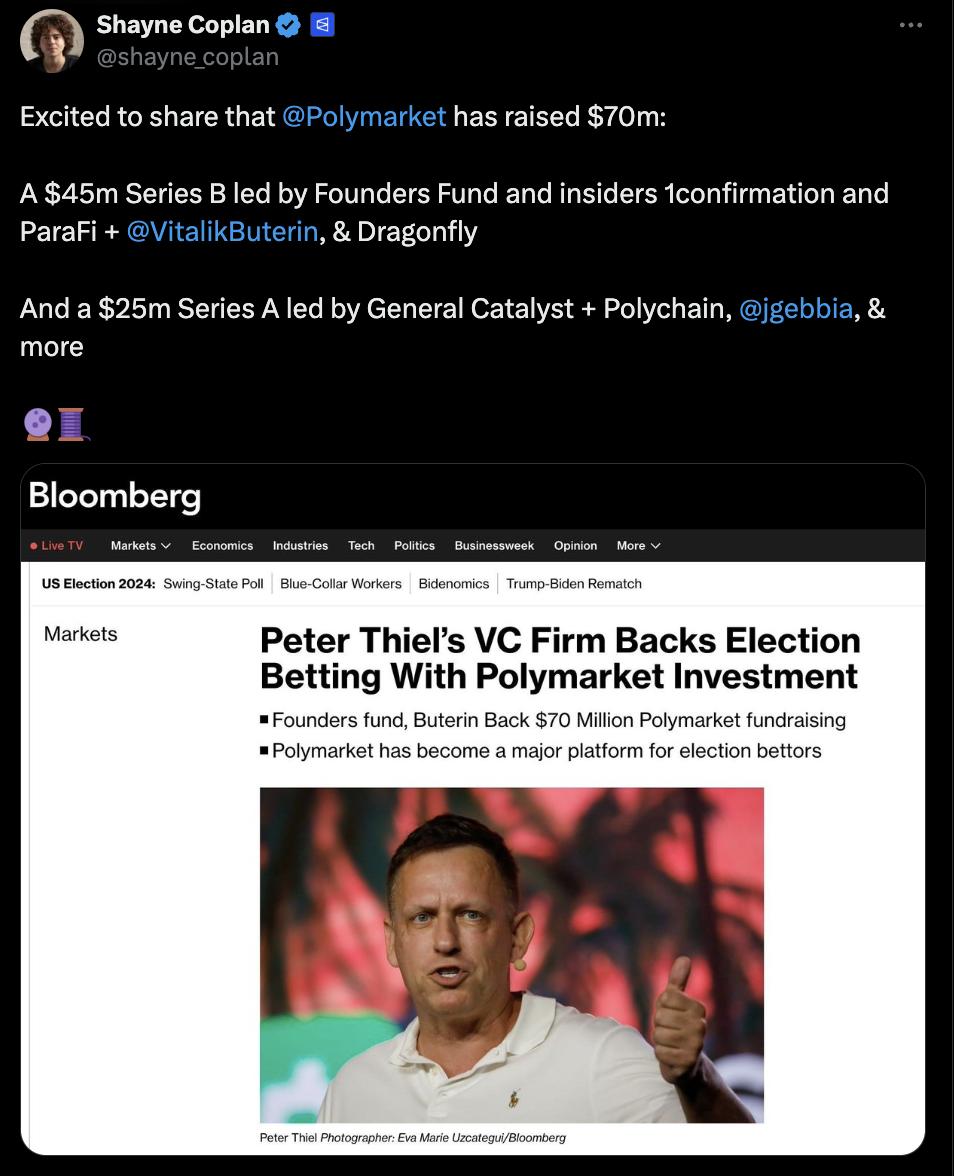Click the blue verified checkmark badge
The height and width of the screenshot is (1176, 954).
point(289,25)
